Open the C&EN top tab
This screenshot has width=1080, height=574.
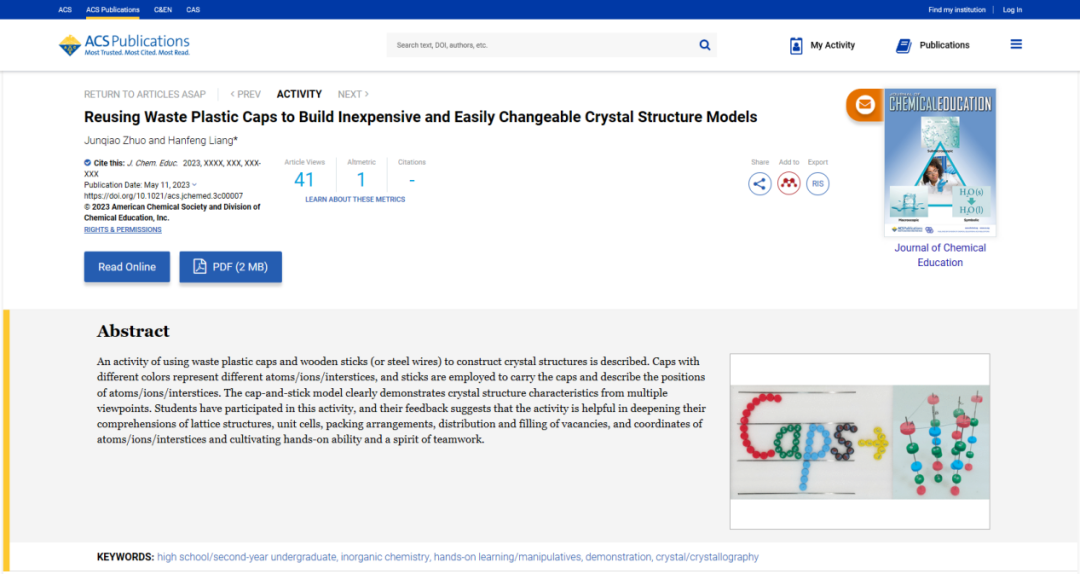coord(163,10)
